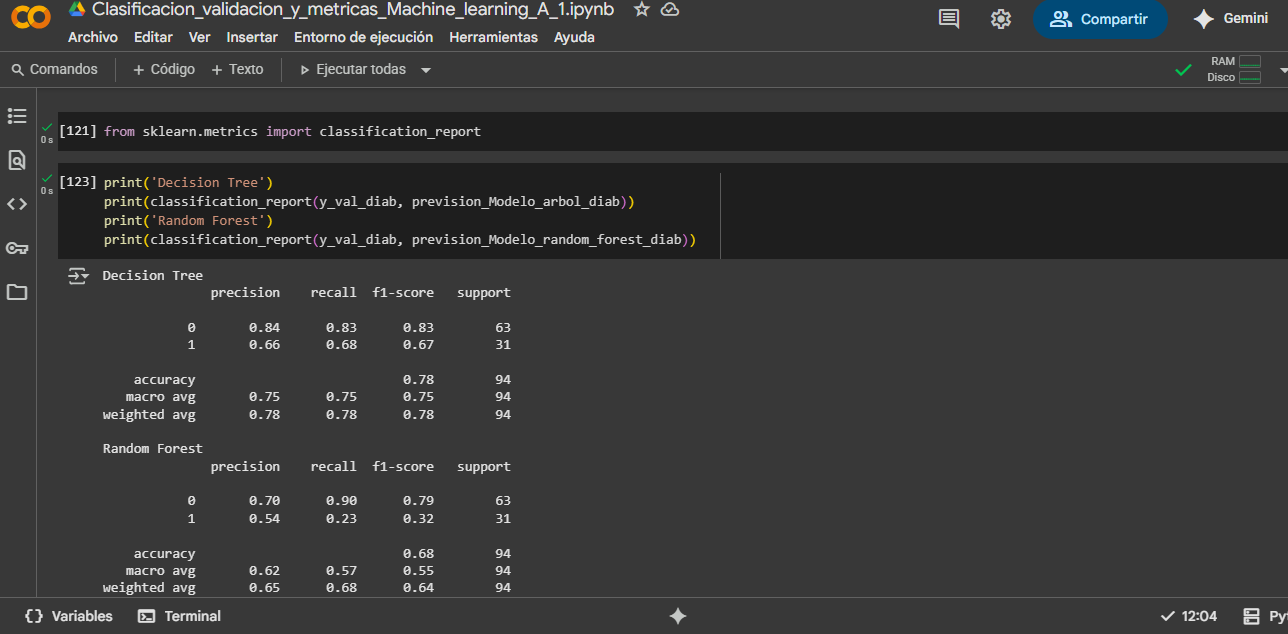The height and width of the screenshot is (634, 1288).
Task: Open settings gear icon
Action: [1001, 19]
